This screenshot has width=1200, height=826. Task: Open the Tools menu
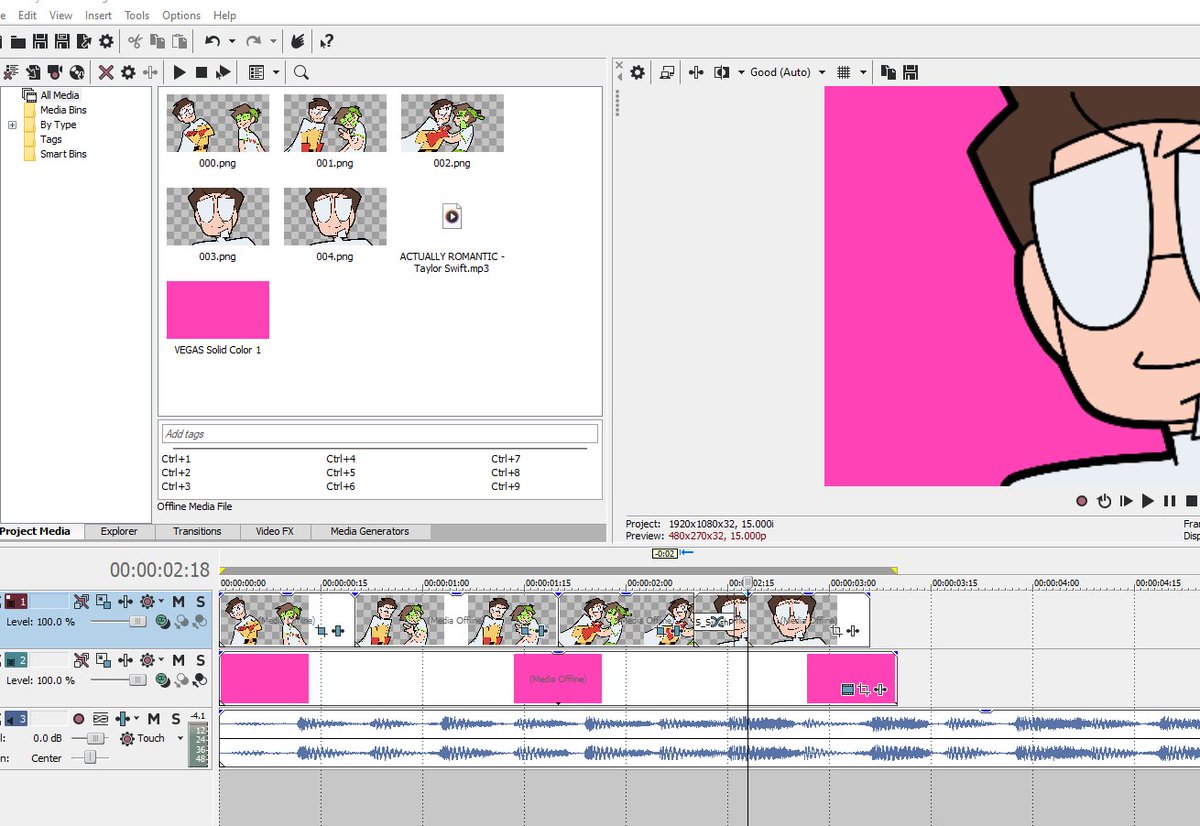click(x=137, y=15)
